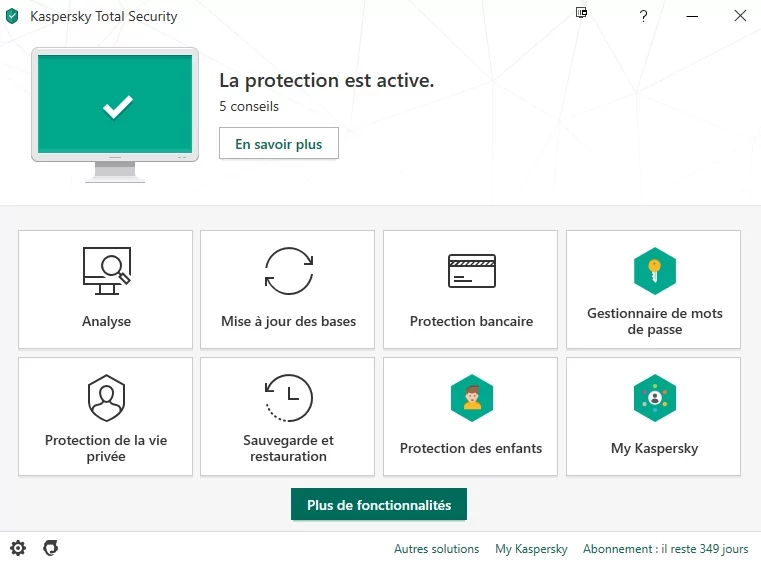
Task: Open Sauvegarde et restauration tile
Action: coord(287,416)
